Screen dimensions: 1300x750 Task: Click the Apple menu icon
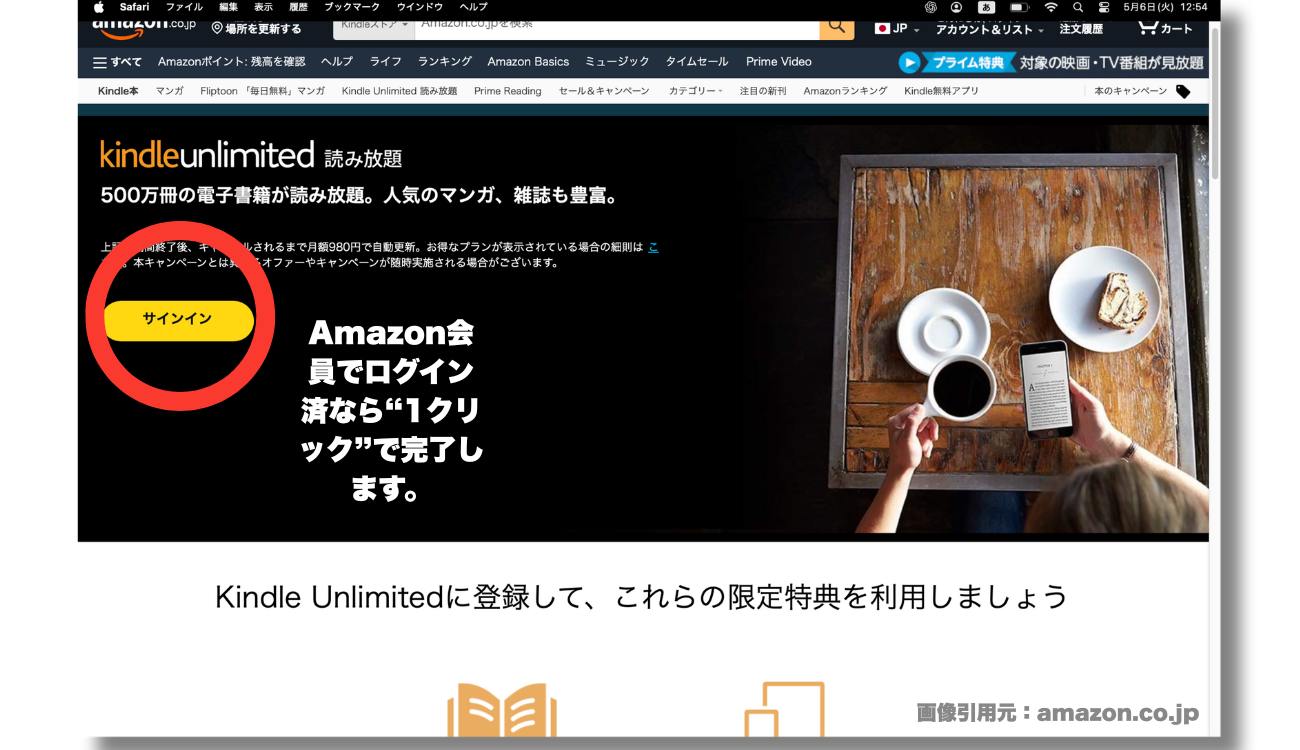point(99,7)
